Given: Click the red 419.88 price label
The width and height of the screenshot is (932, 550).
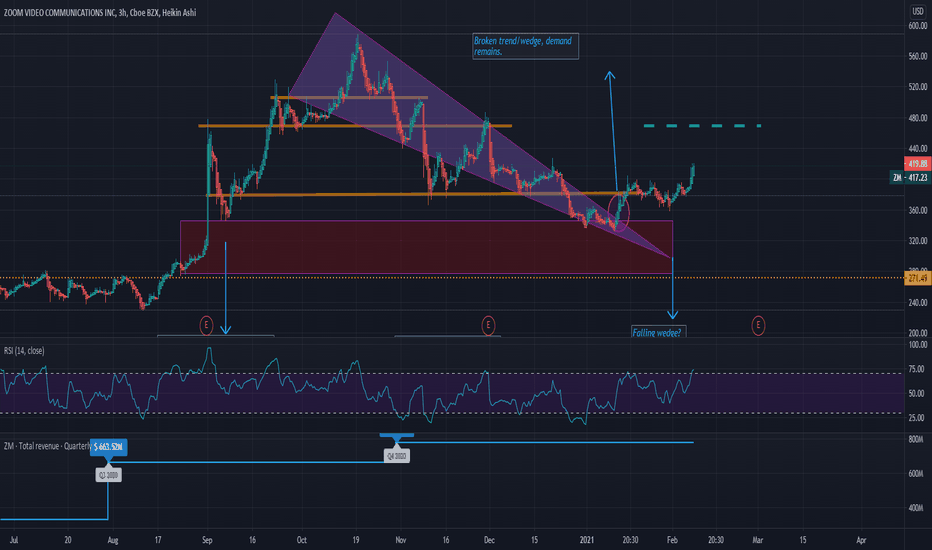Looking at the screenshot, I should pyautogui.click(x=917, y=164).
